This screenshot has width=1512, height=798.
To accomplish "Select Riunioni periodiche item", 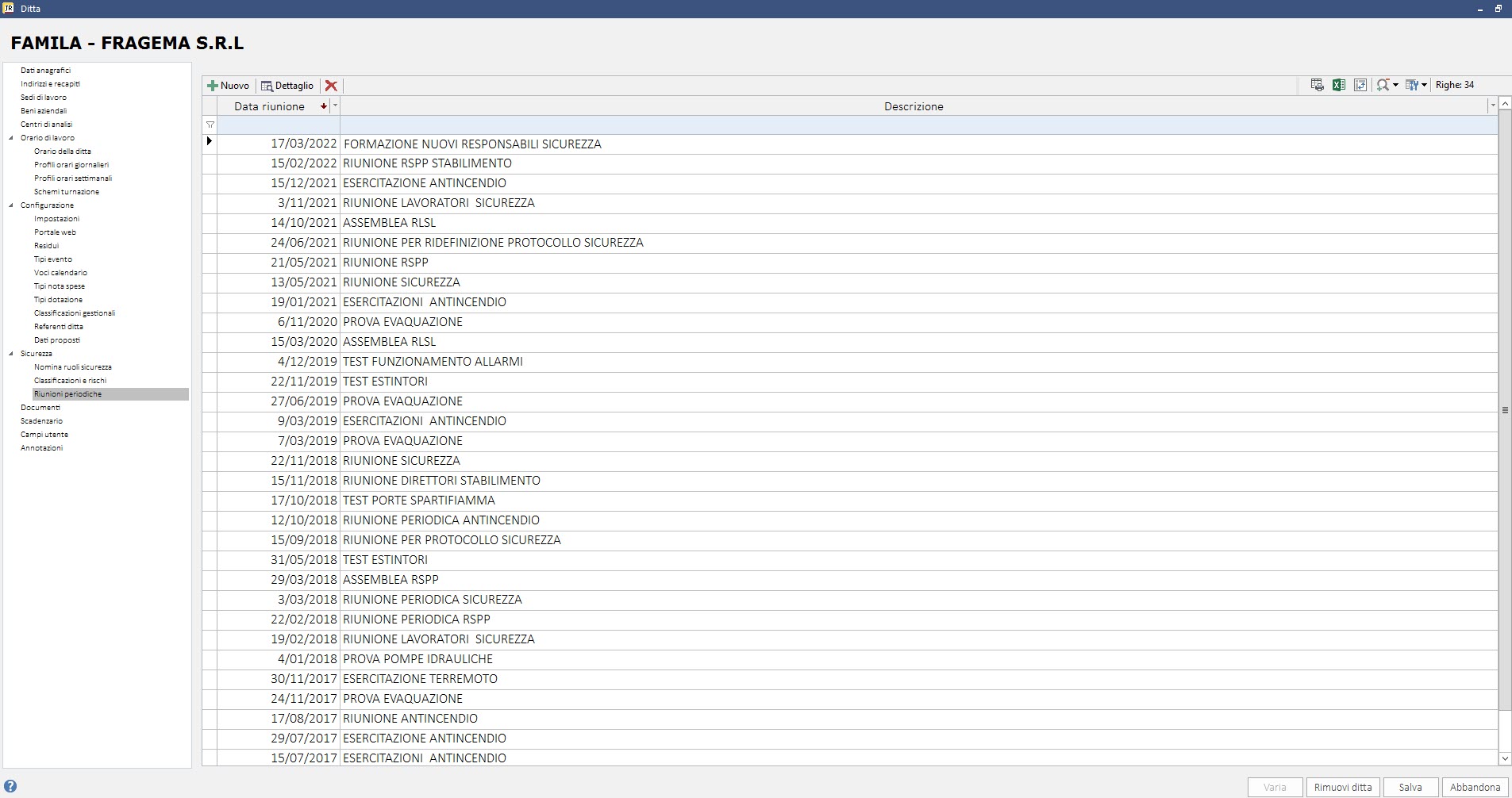I will (110, 394).
